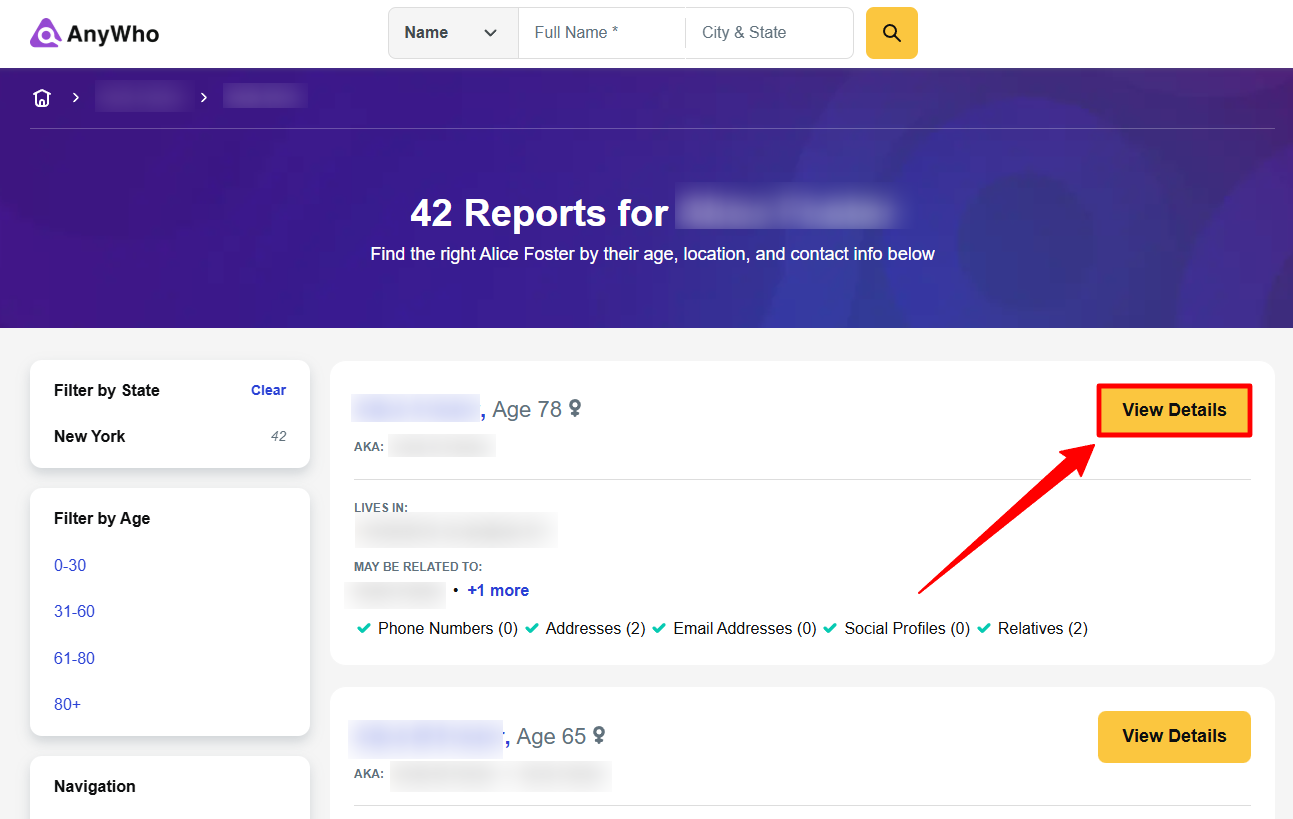Click the female gender icon beside Age 65
The height and width of the screenshot is (819, 1293).
coord(599,735)
